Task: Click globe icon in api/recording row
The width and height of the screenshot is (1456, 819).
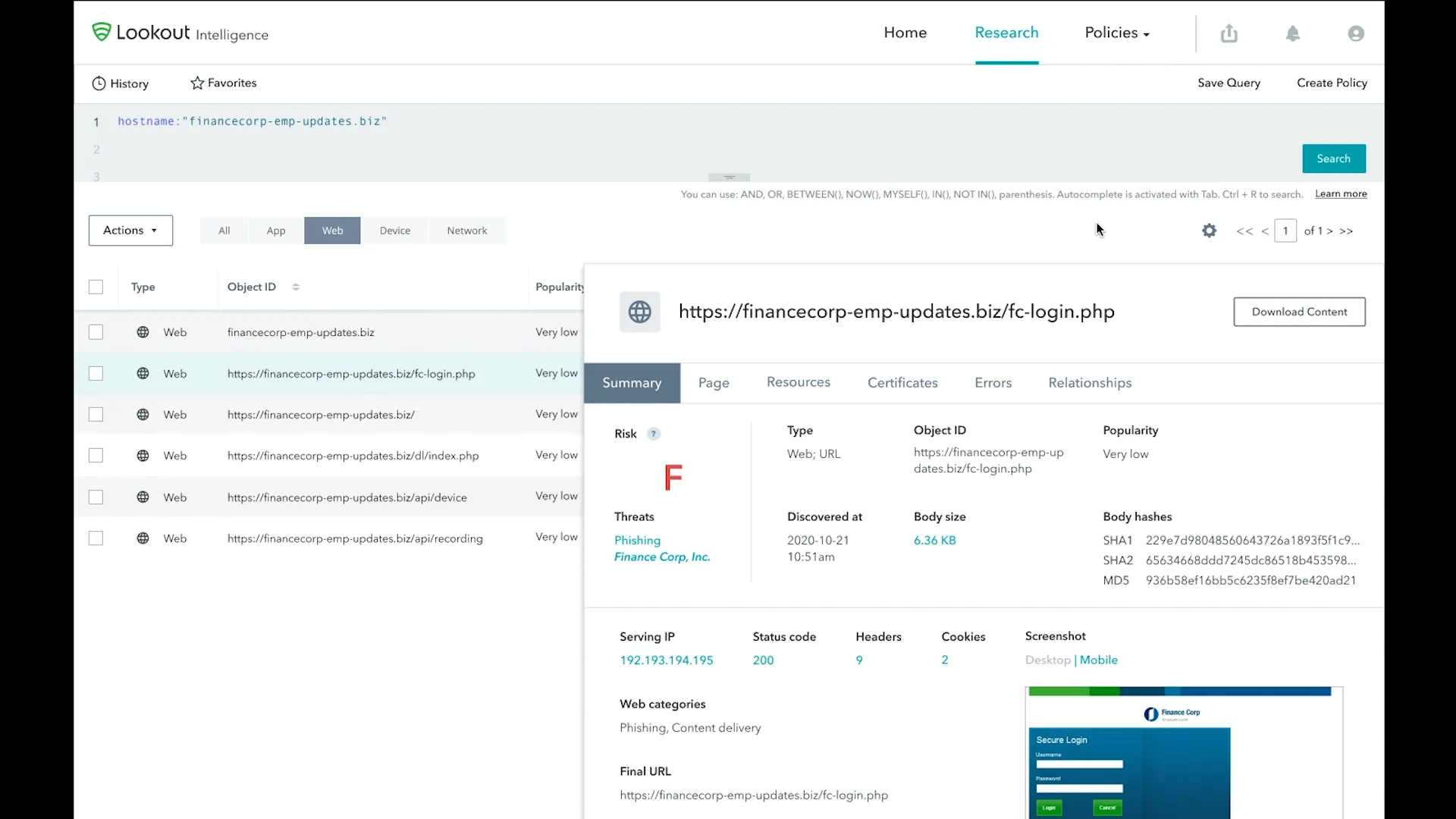Action: pyautogui.click(x=143, y=538)
